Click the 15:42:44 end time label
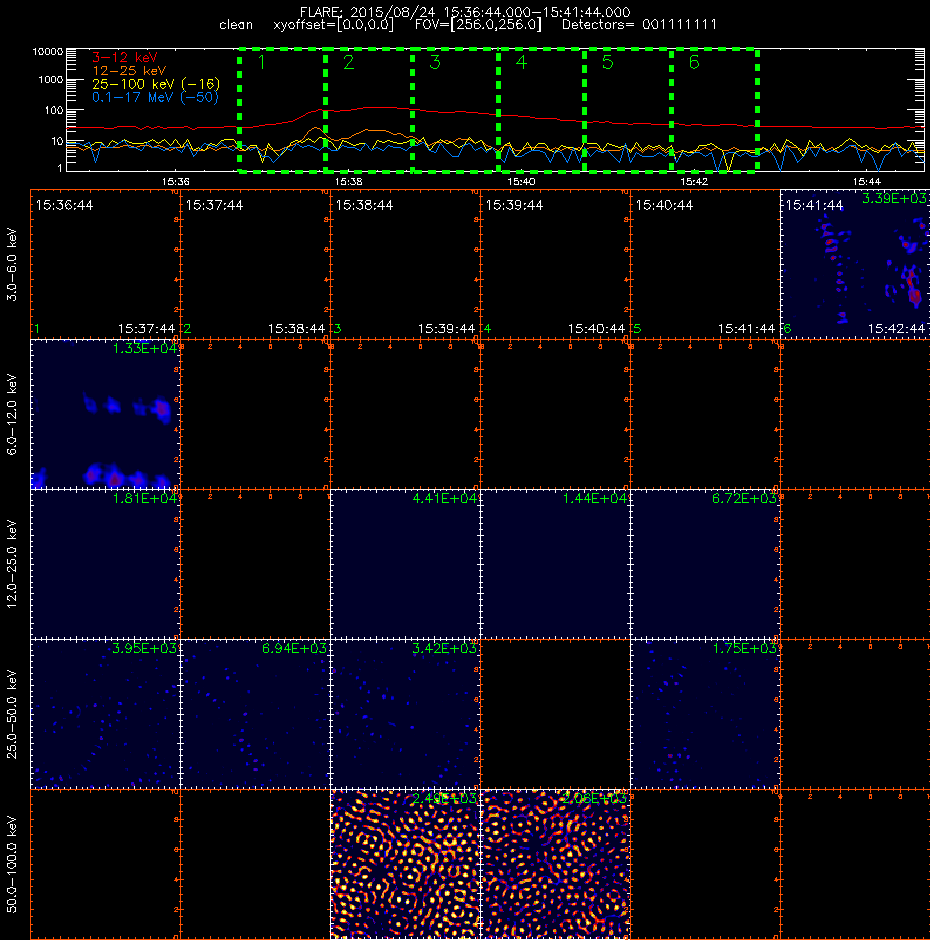 (896, 329)
